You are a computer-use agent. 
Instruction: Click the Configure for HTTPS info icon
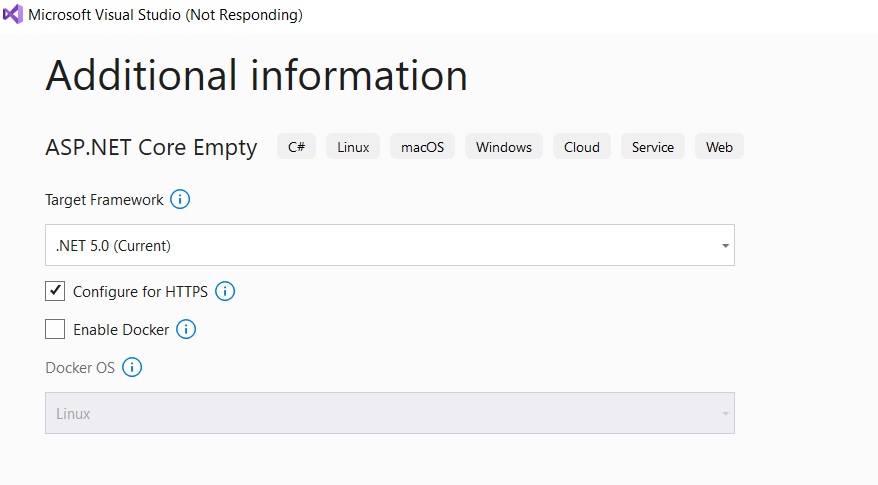[225, 291]
